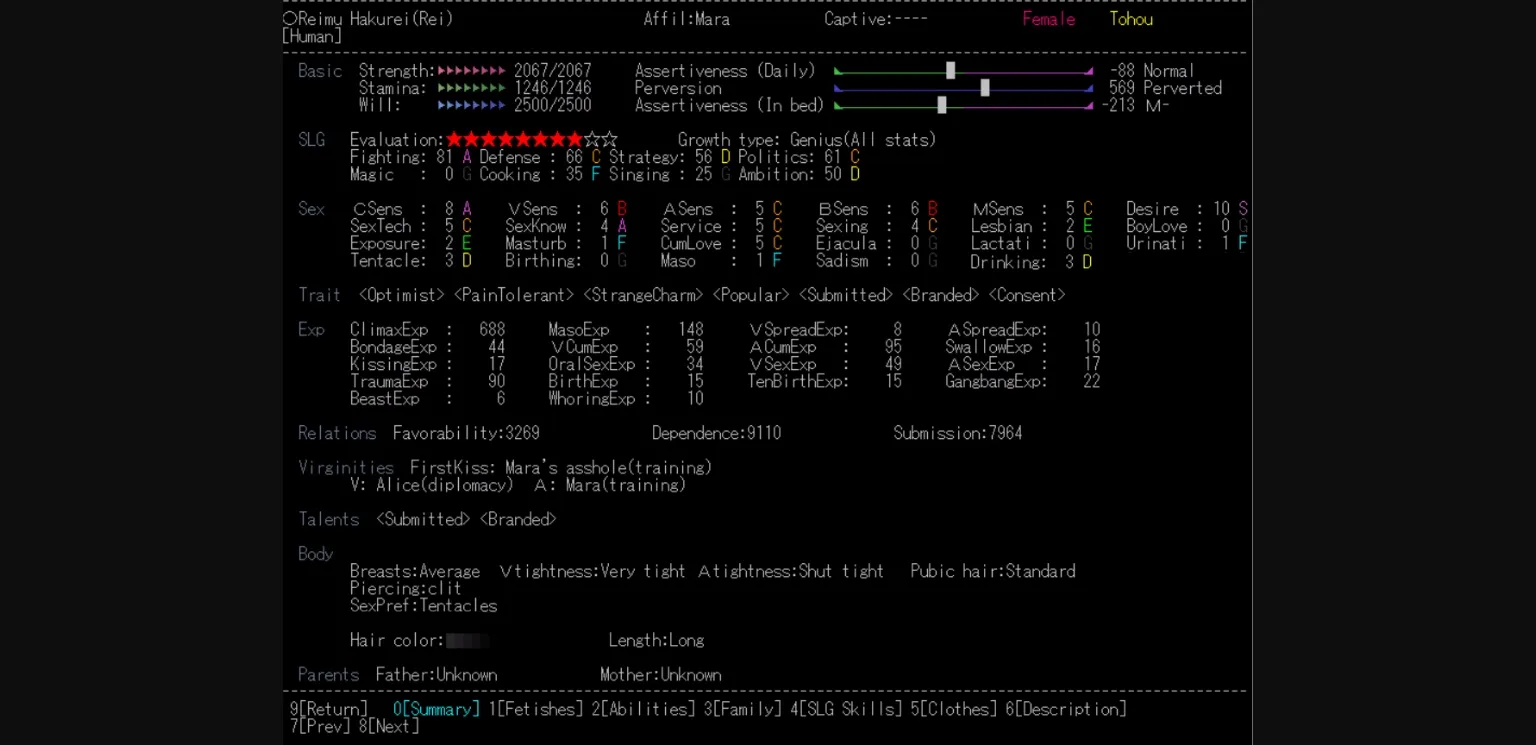
Task: Click the pink Strength arrow gauge
Action: 471,71
